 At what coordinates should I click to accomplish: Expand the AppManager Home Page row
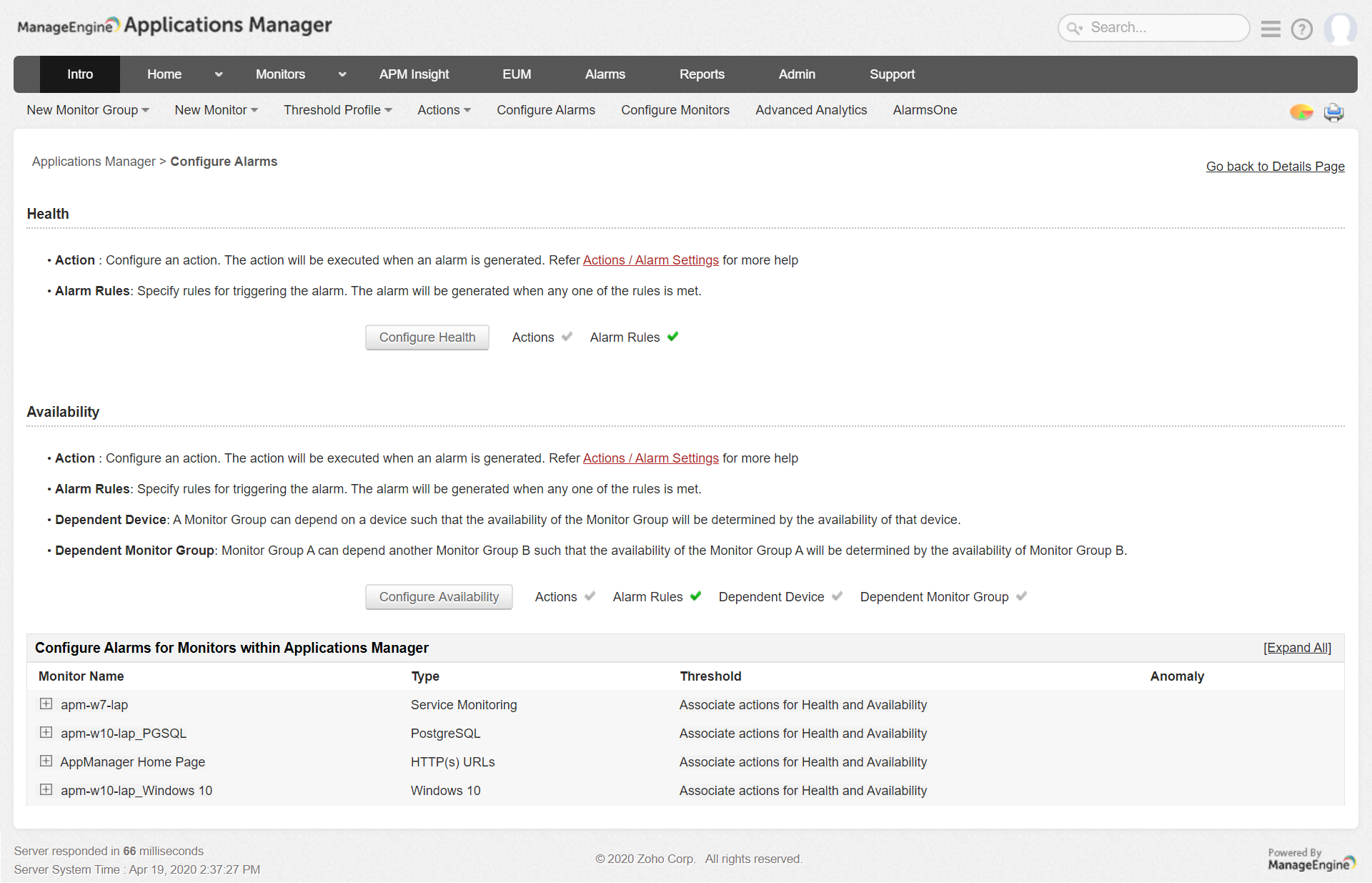click(x=46, y=761)
